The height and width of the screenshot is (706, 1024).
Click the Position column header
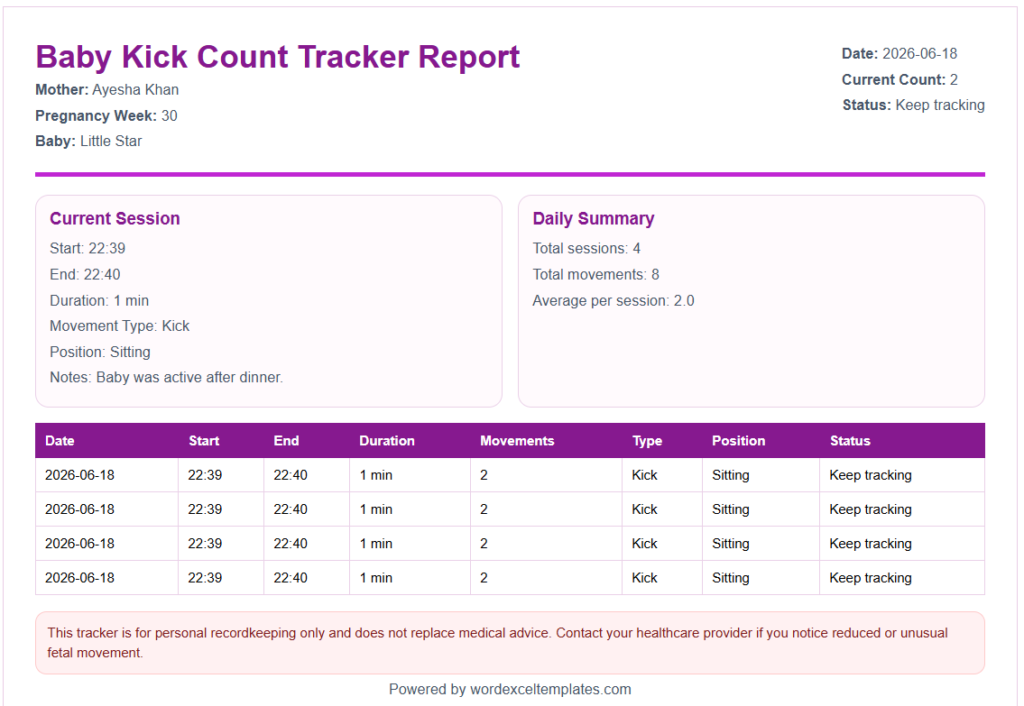point(738,441)
